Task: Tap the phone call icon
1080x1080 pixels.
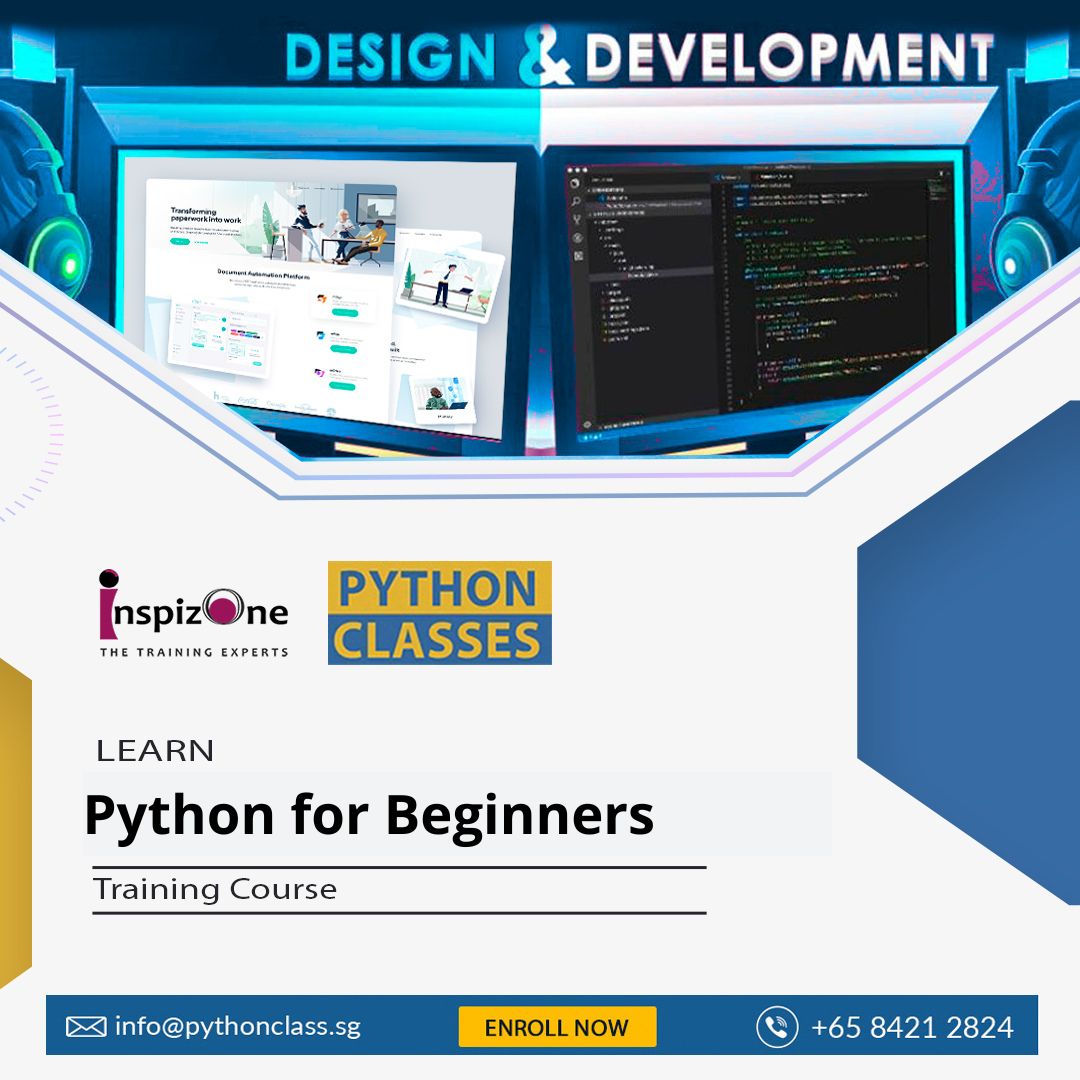Action: (777, 1027)
